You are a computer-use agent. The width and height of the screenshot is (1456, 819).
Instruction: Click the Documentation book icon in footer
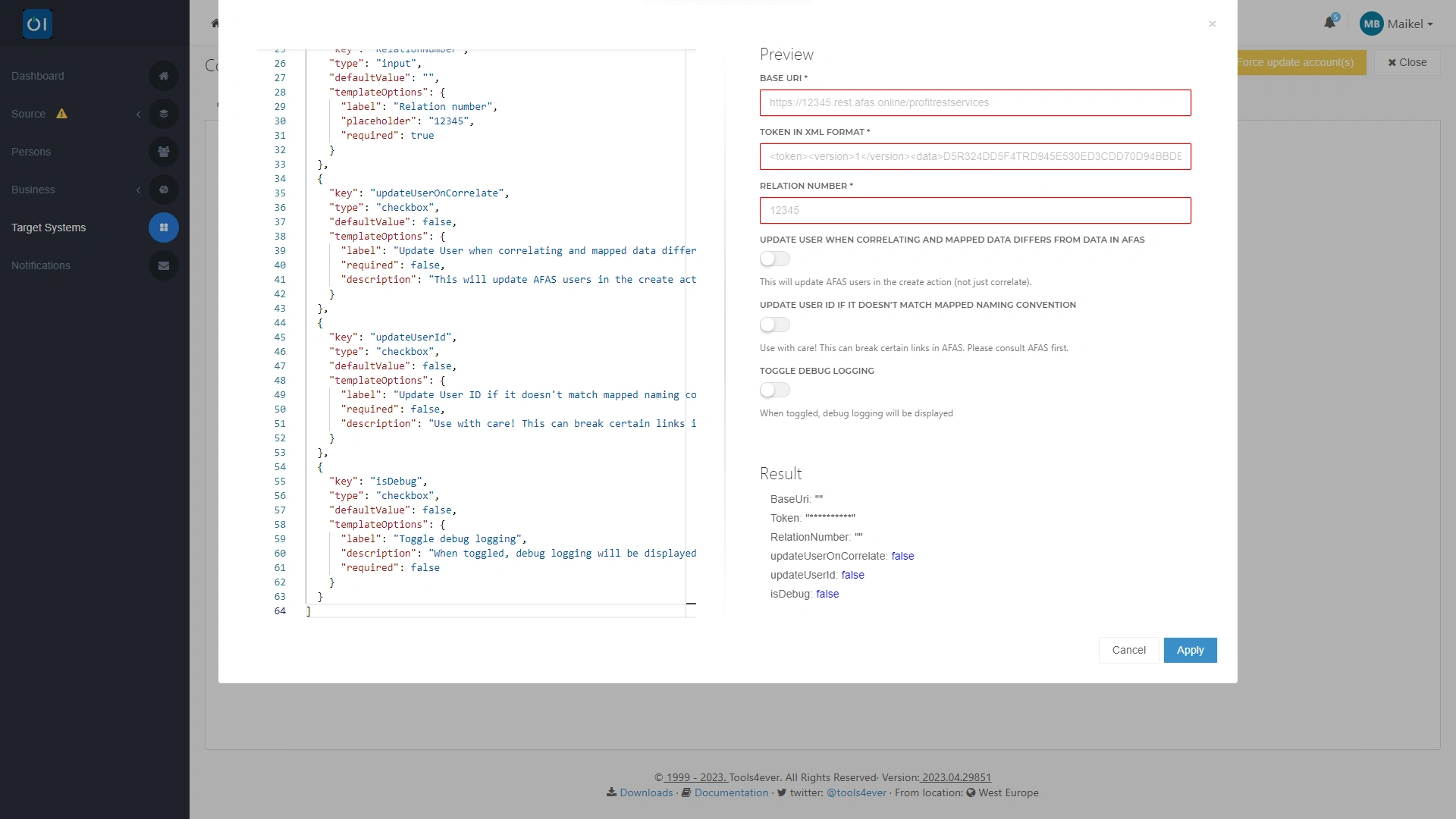click(x=686, y=792)
